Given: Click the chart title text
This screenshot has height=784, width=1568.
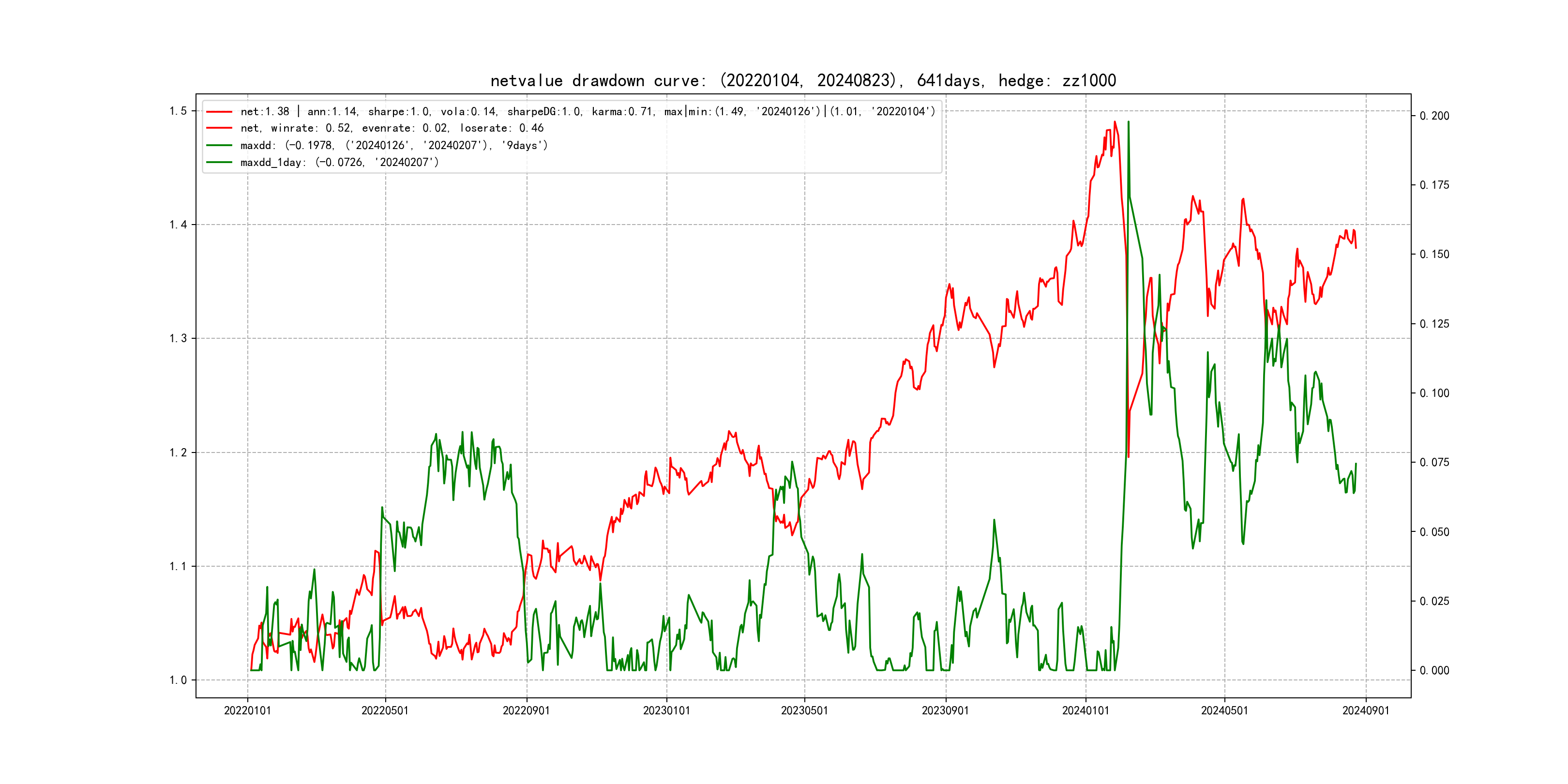Looking at the screenshot, I should [x=803, y=80].
